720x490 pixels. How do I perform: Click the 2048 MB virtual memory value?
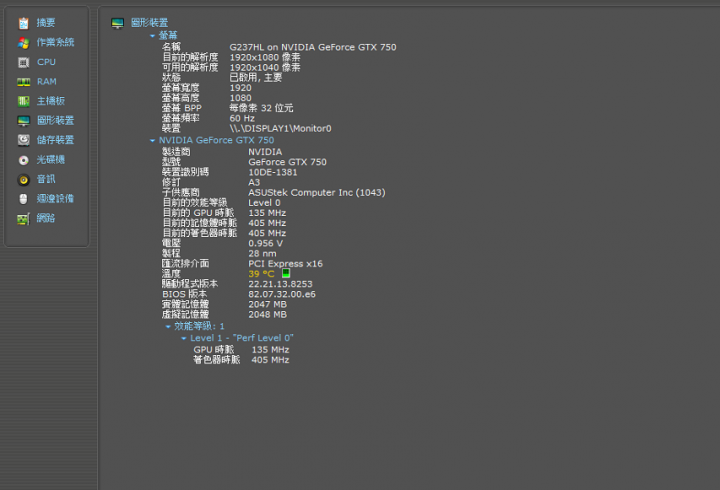tap(267, 314)
